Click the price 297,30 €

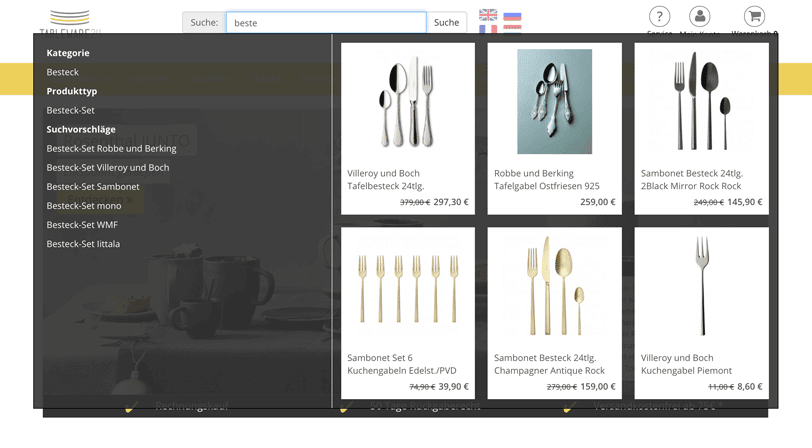click(x=451, y=202)
